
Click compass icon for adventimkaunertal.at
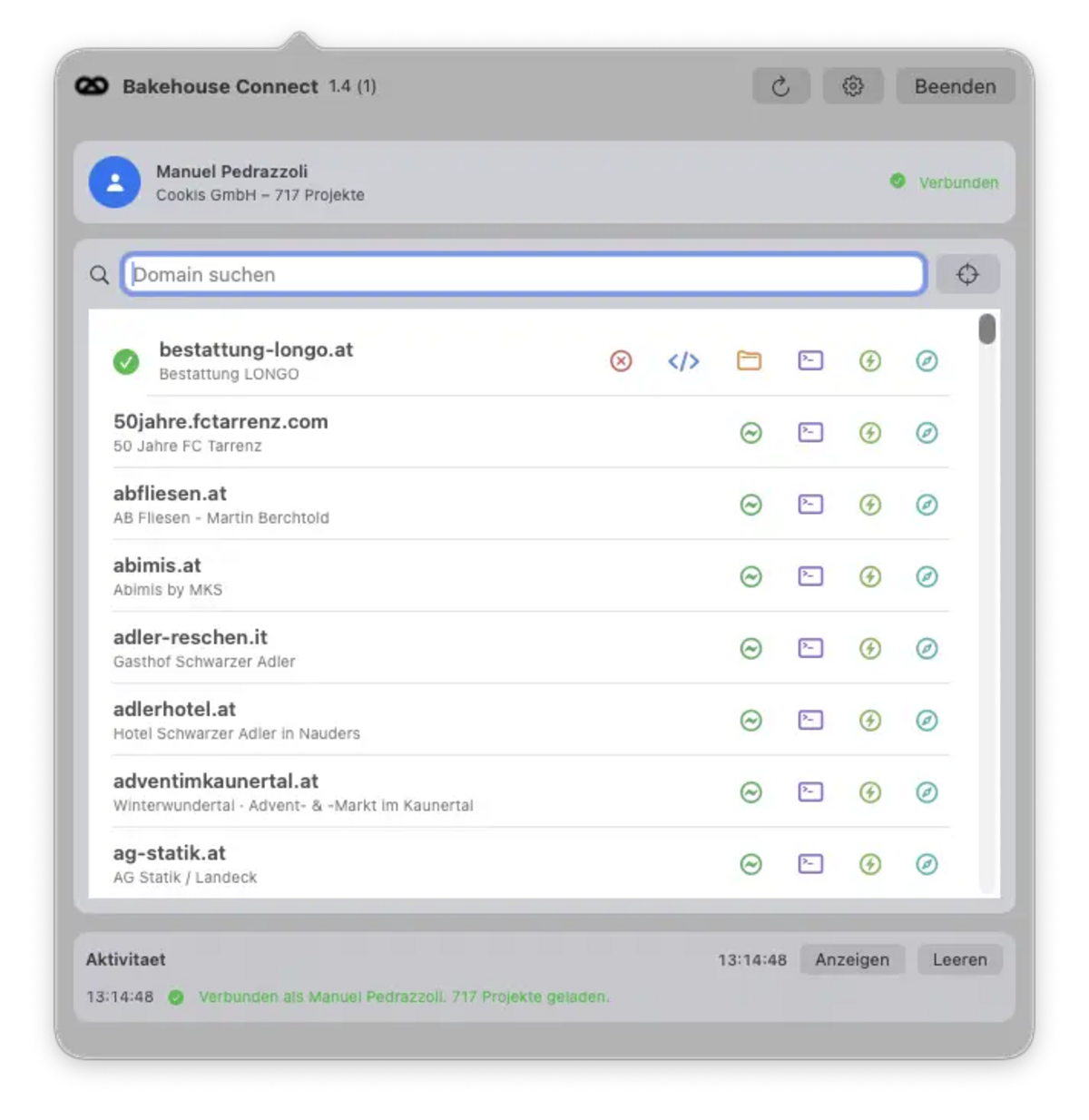tap(927, 792)
